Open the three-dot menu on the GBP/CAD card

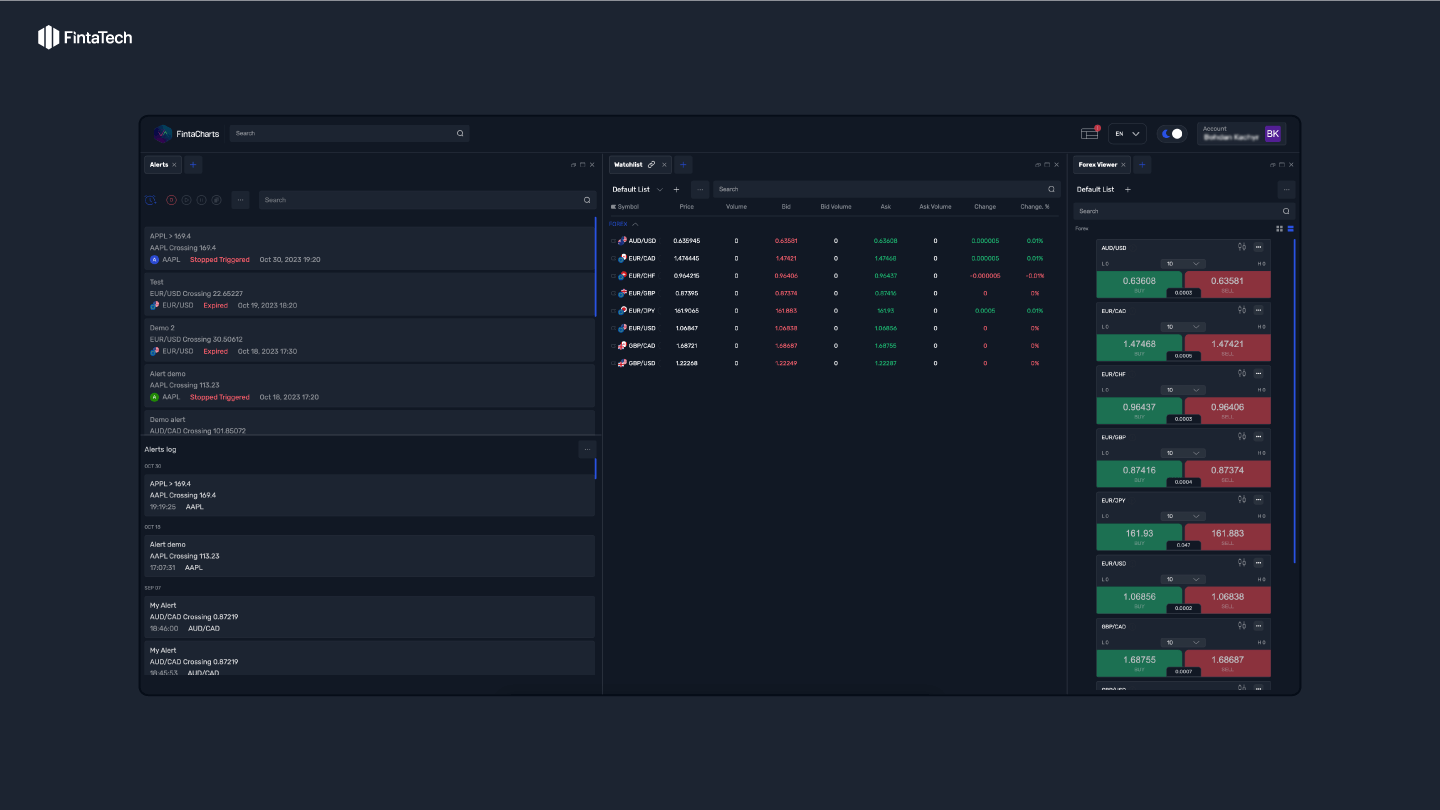point(1259,626)
